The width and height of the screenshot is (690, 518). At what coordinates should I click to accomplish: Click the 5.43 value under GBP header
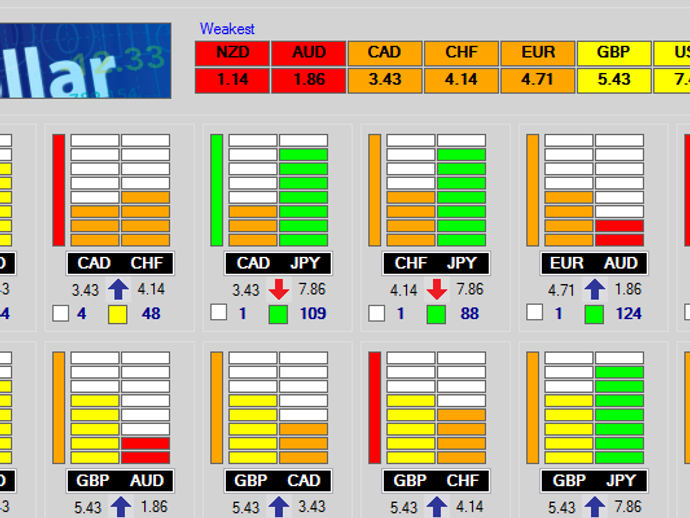coord(614,81)
